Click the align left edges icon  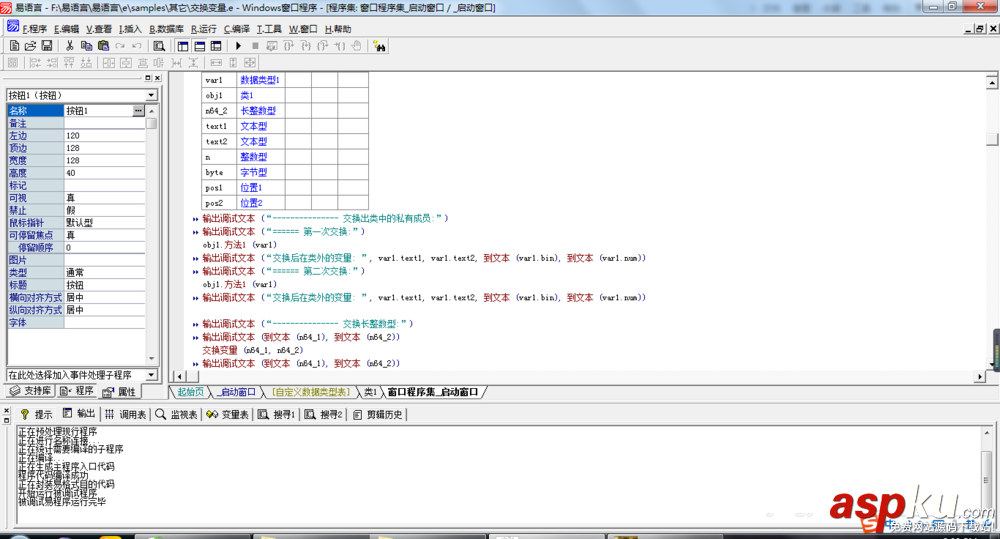(x=35, y=63)
